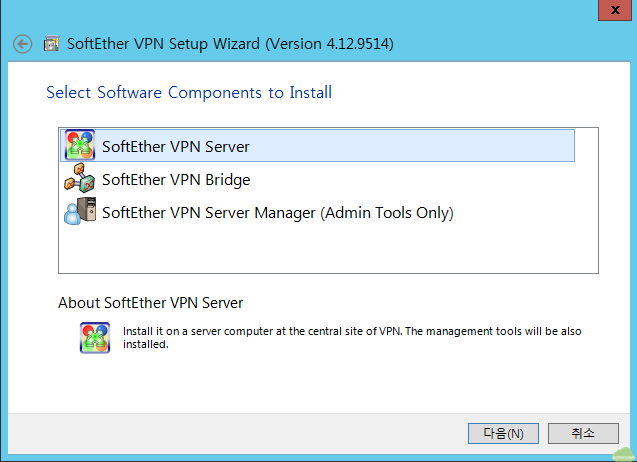637x462 pixels.
Task: Click the Select Software Components to Install heading
Action: [x=189, y=93]
